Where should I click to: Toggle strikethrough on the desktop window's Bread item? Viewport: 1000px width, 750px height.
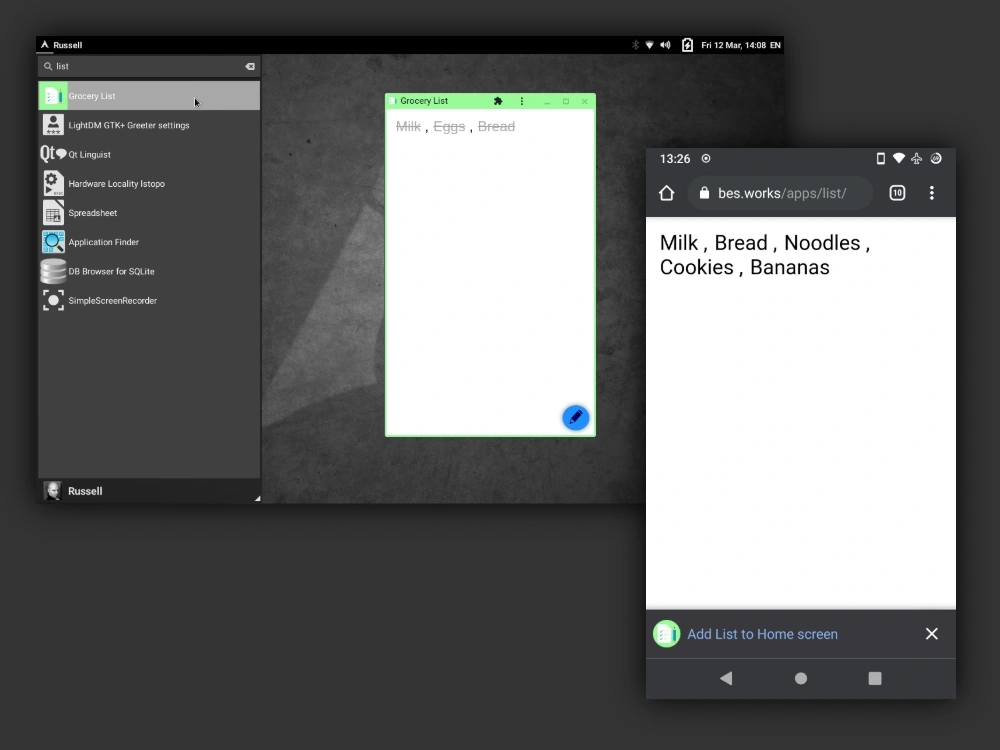496,126
